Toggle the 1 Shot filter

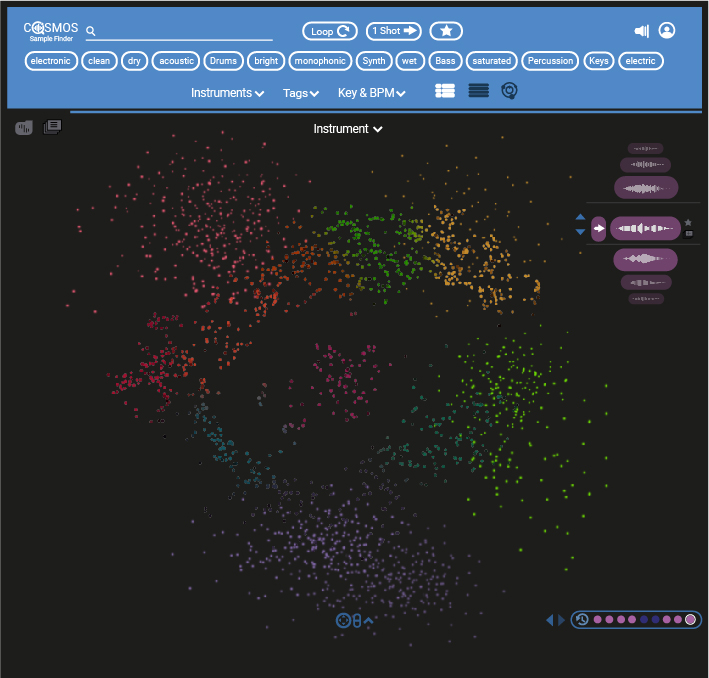coord(393,31)
